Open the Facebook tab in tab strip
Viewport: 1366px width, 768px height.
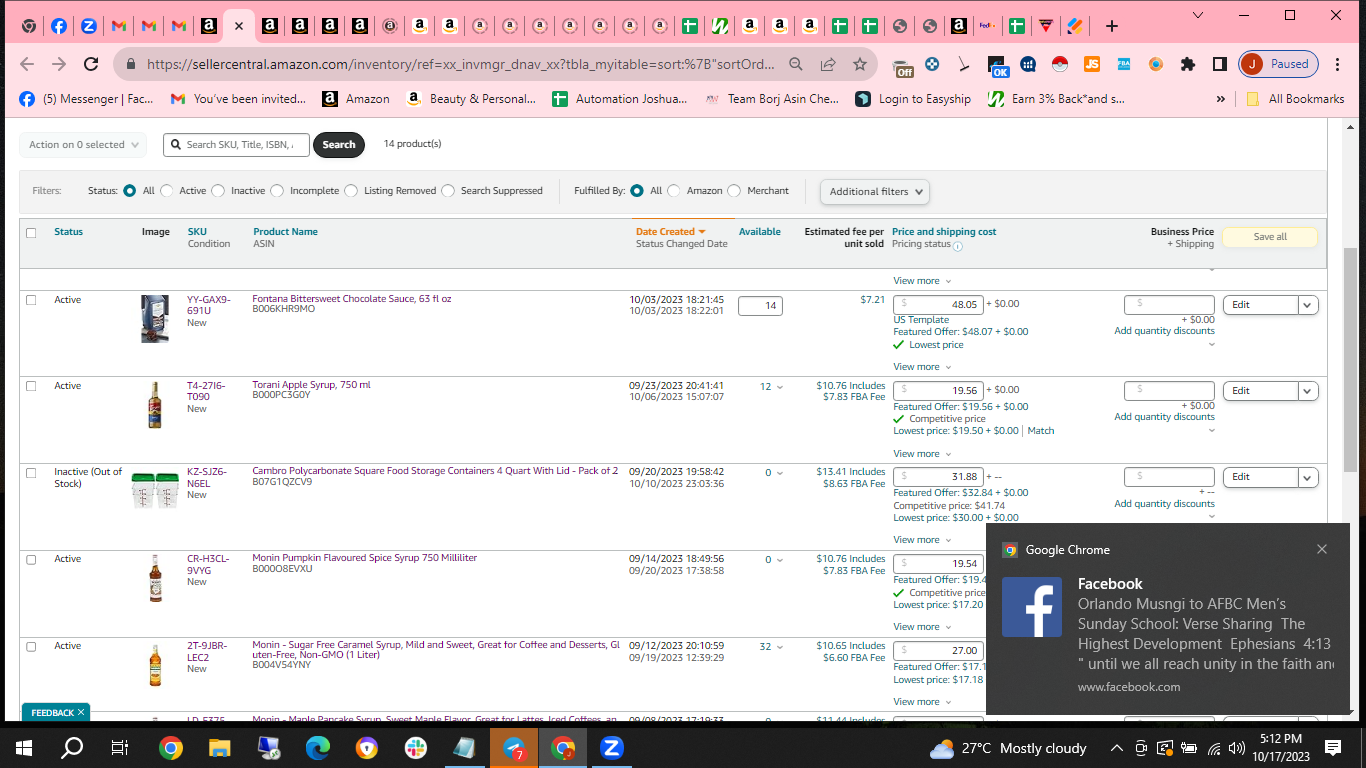(x=58, y=26)
